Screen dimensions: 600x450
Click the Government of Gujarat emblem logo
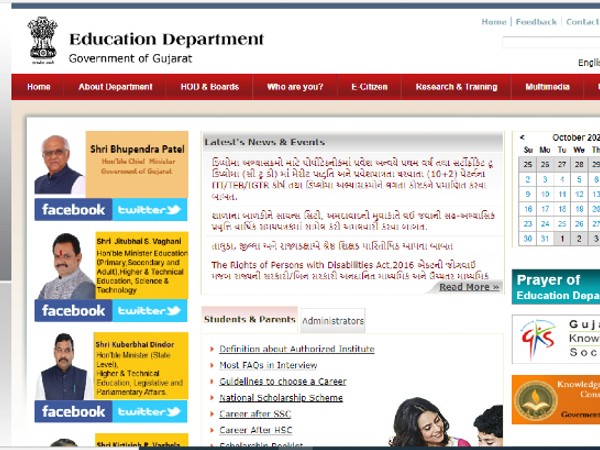pyautogui.click(x=42, y=40)
